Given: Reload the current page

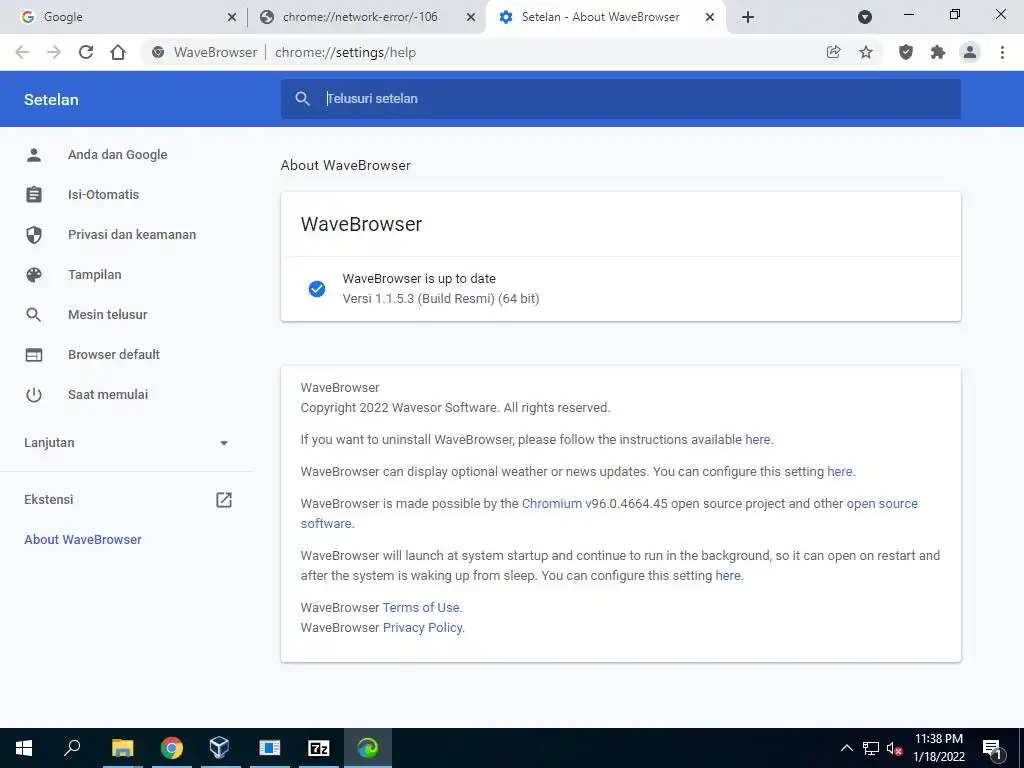Looking at the screenshot, I should (x=86, y=52).
